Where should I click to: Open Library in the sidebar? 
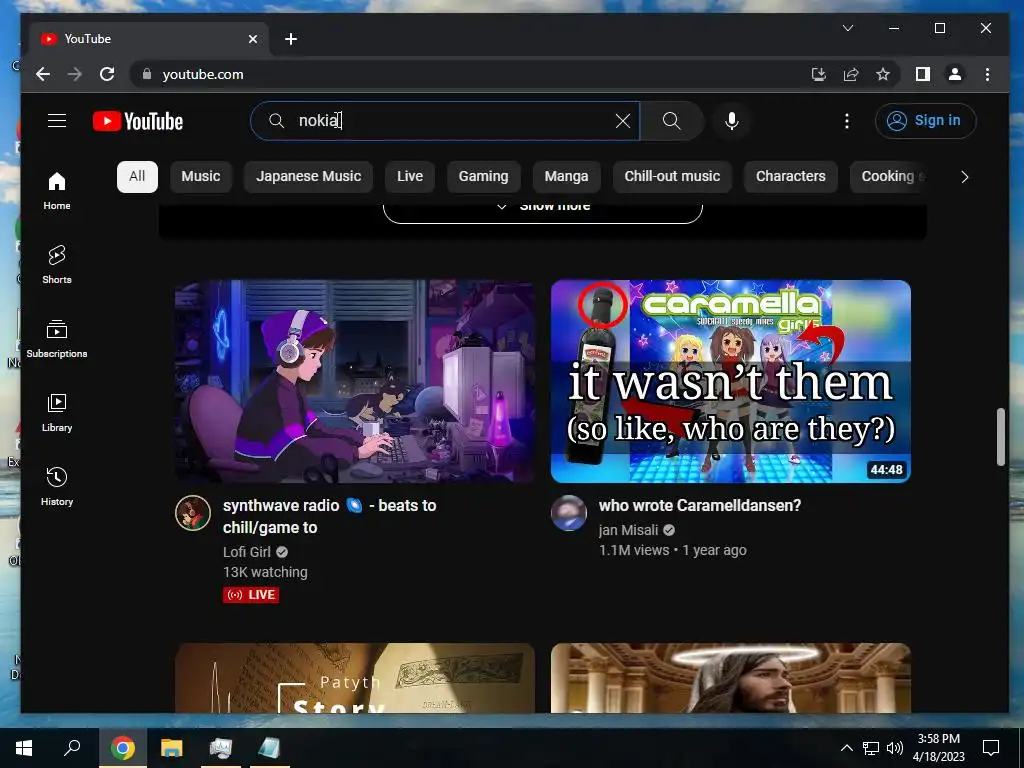pos(57,413)
